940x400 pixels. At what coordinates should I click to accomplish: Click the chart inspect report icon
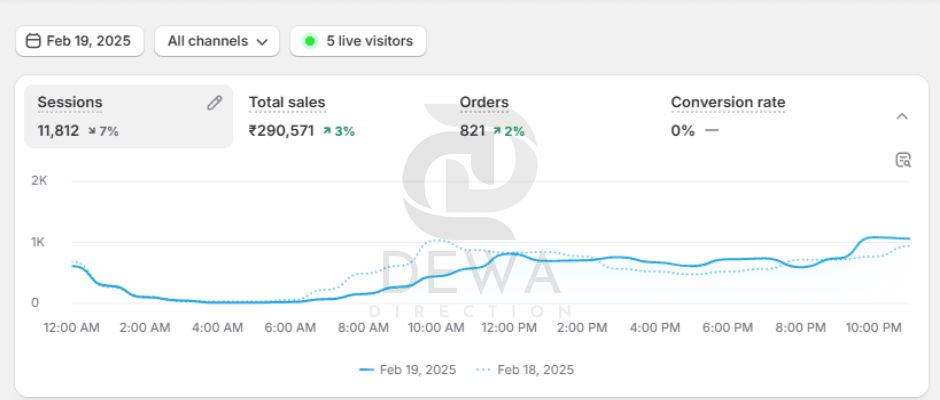[903, 160]
